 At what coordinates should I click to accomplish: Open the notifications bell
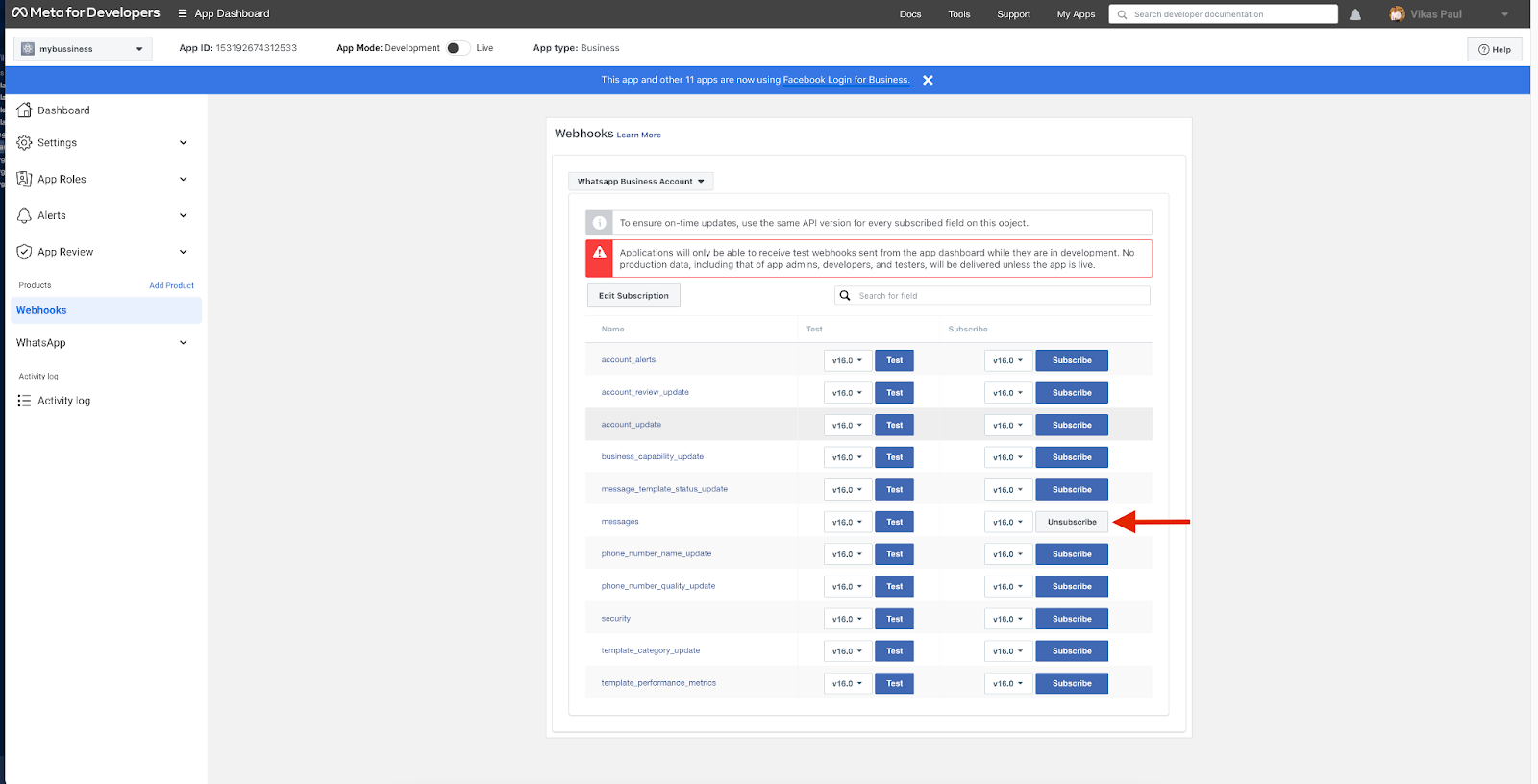1355,14
